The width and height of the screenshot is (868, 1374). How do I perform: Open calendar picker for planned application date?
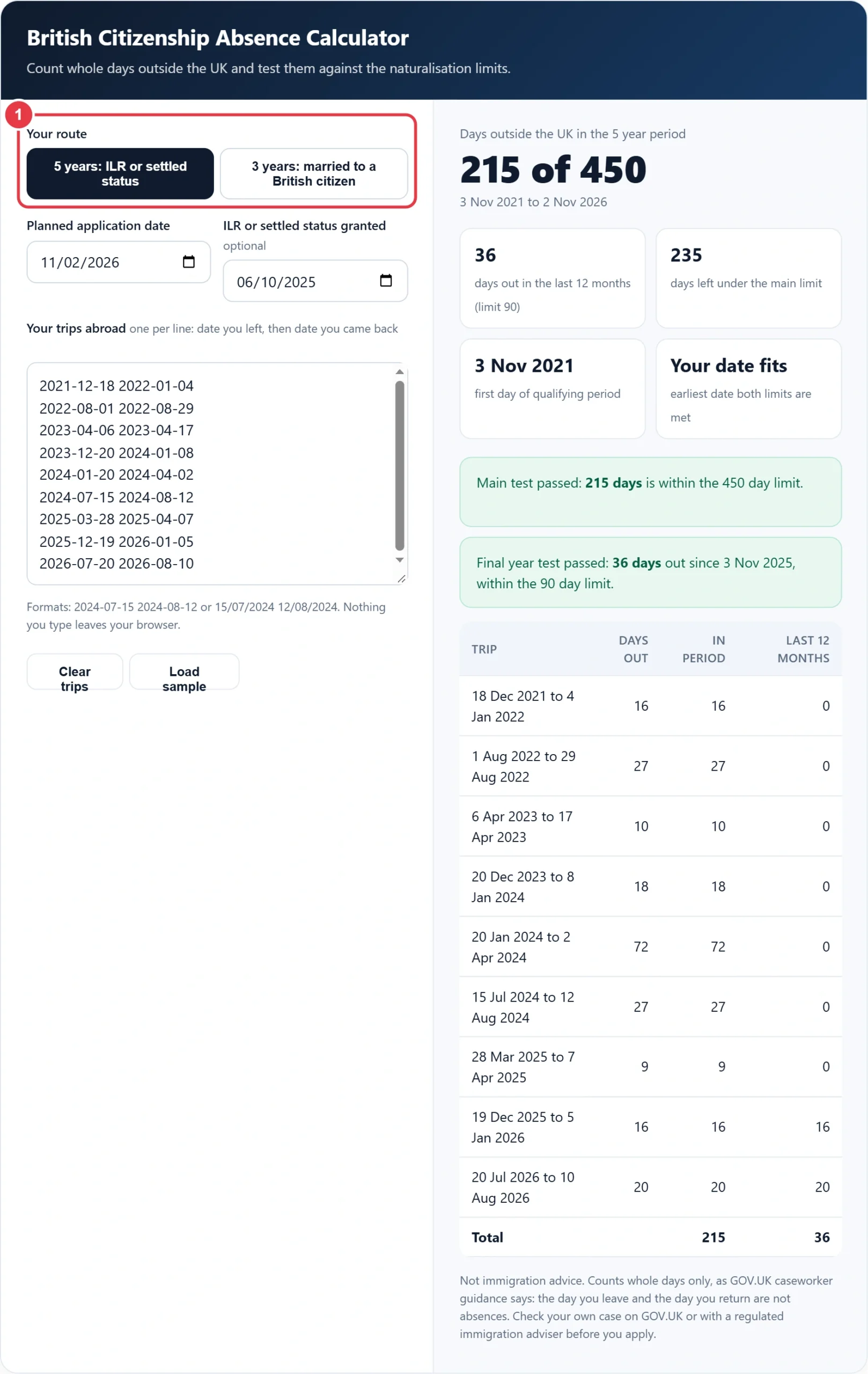pyautogui.click(x=188, y=262)
